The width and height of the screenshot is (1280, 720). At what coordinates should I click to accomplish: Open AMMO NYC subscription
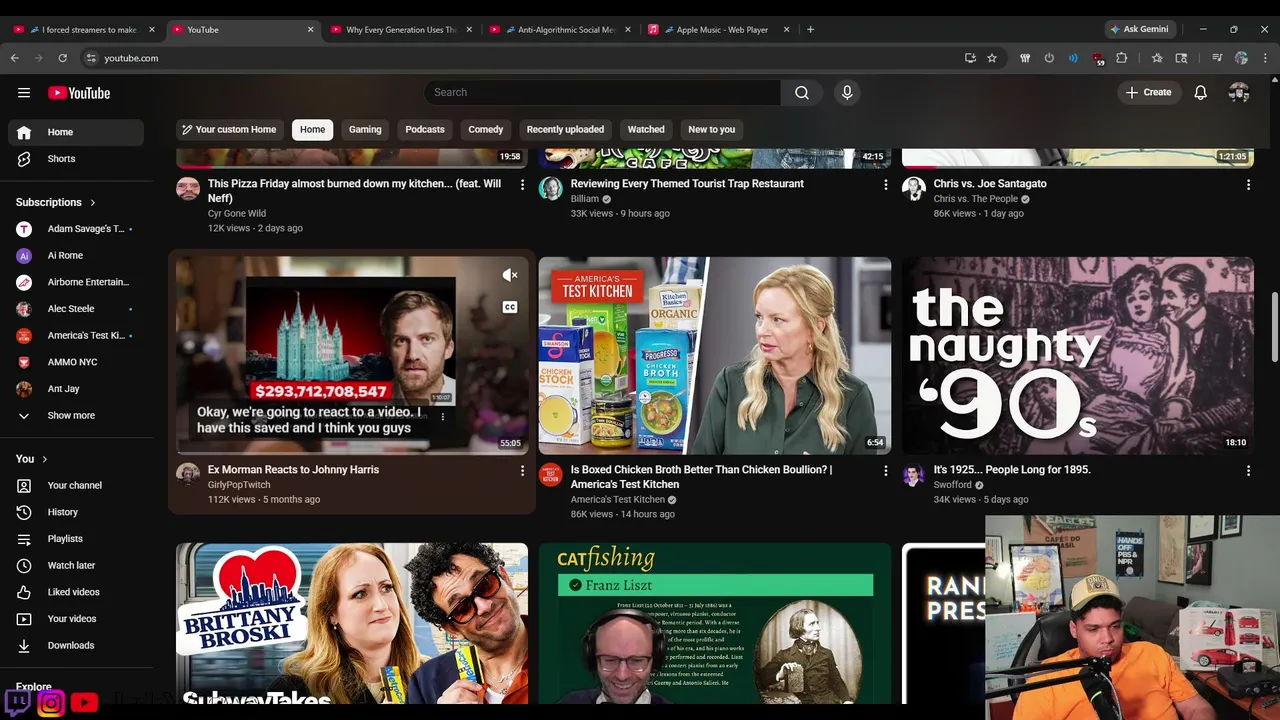(x=76, y=362)
